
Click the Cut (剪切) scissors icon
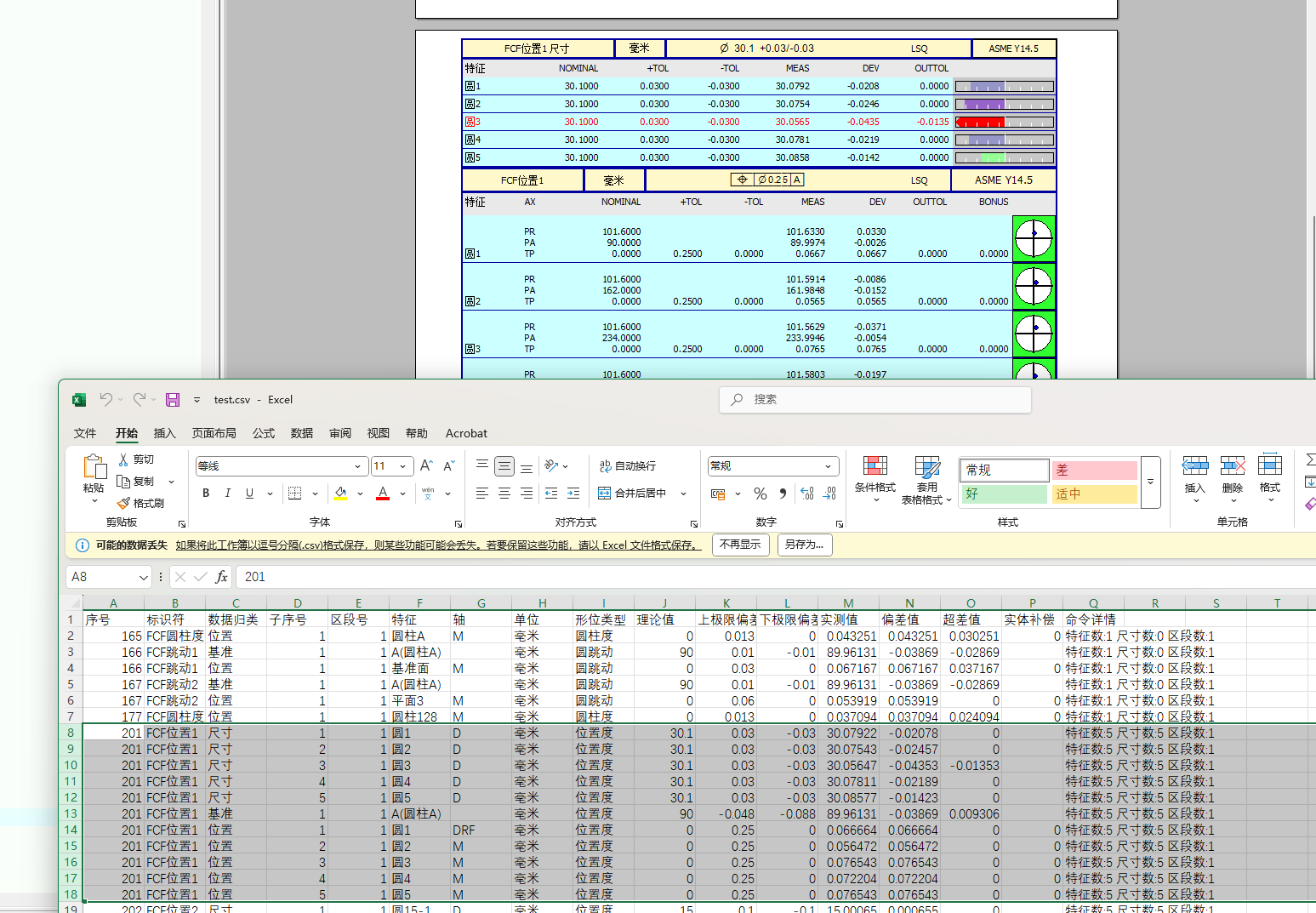(123, 459)
